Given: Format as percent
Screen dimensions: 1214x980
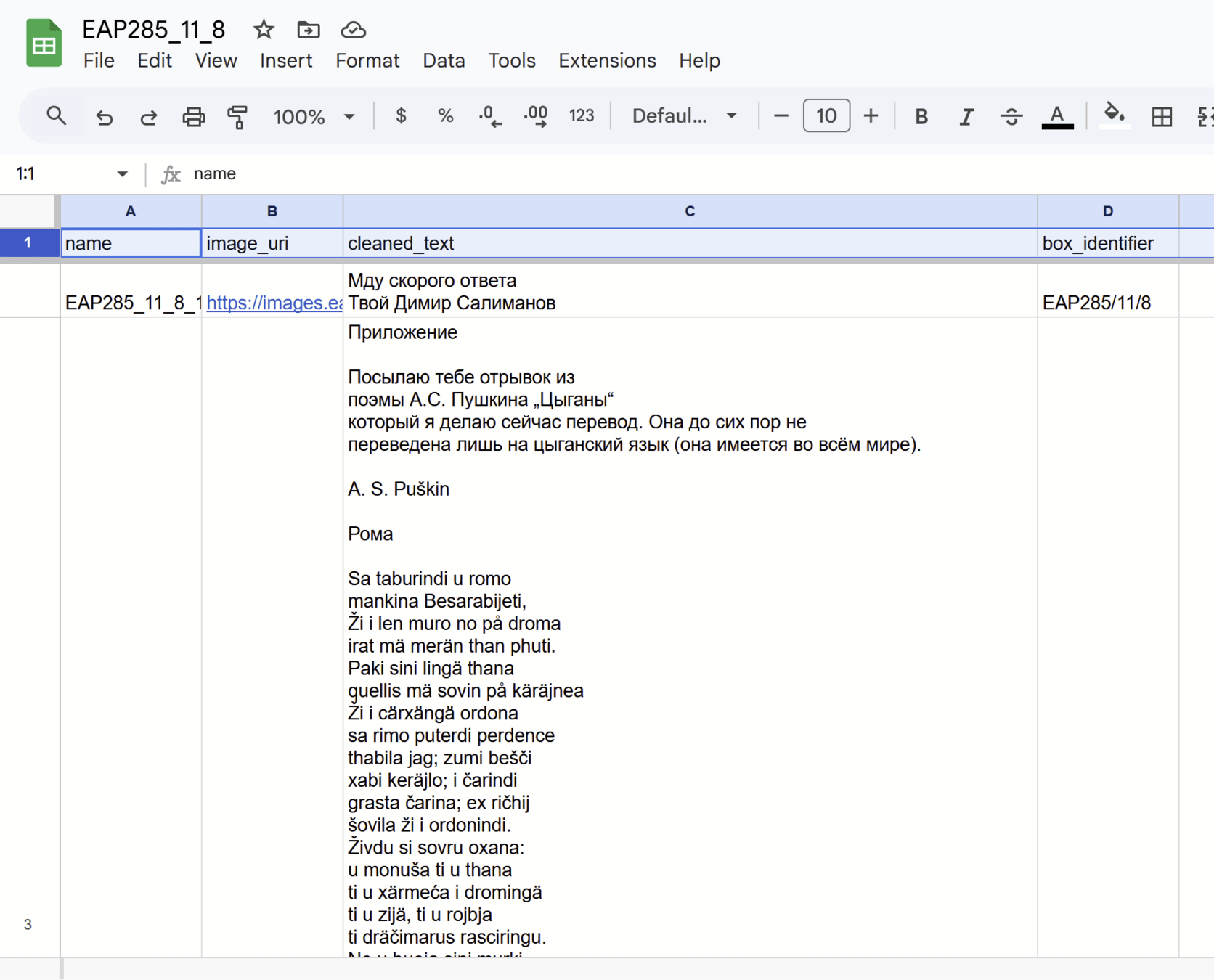Looking at the screenshot, I should coord(445,116).
